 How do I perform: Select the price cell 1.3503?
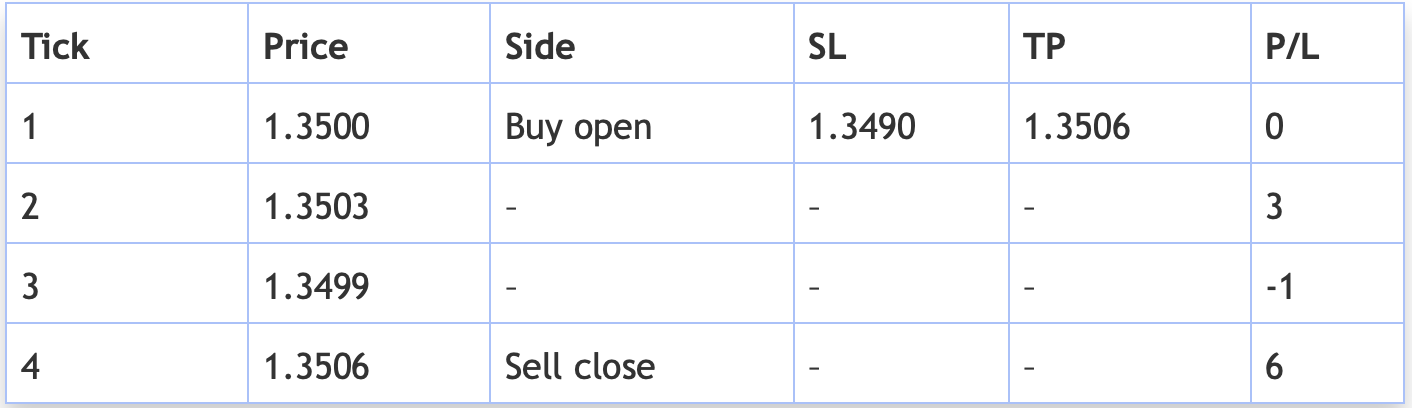click(316, 207)
